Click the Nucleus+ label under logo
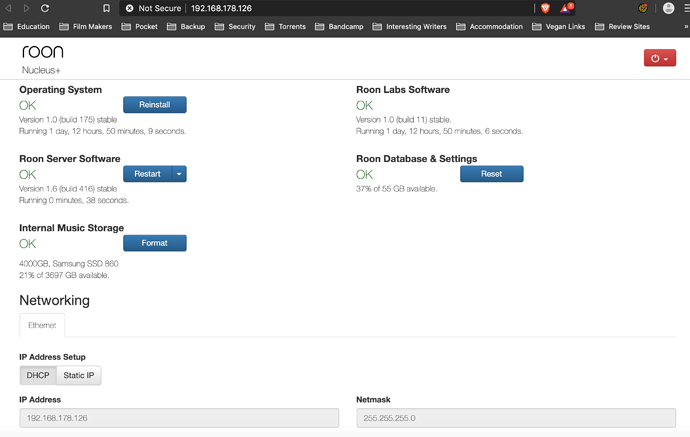The height and width of the screenshot is (437, 690). click(x=41, y=70)
